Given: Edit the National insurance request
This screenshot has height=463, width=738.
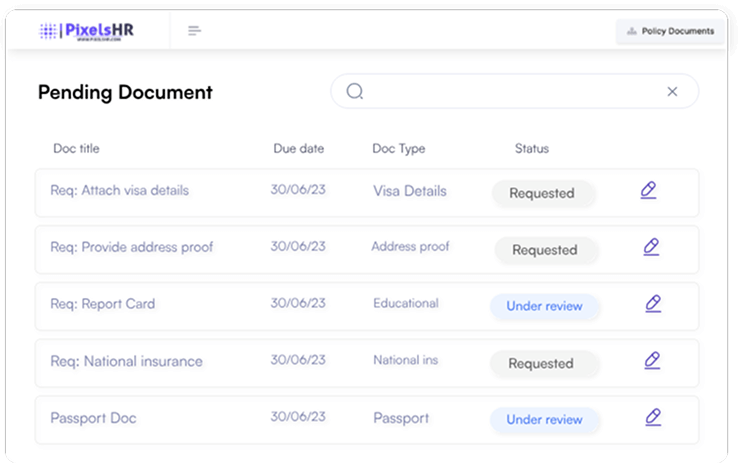Looking at the screenshot, I should 652,360.
